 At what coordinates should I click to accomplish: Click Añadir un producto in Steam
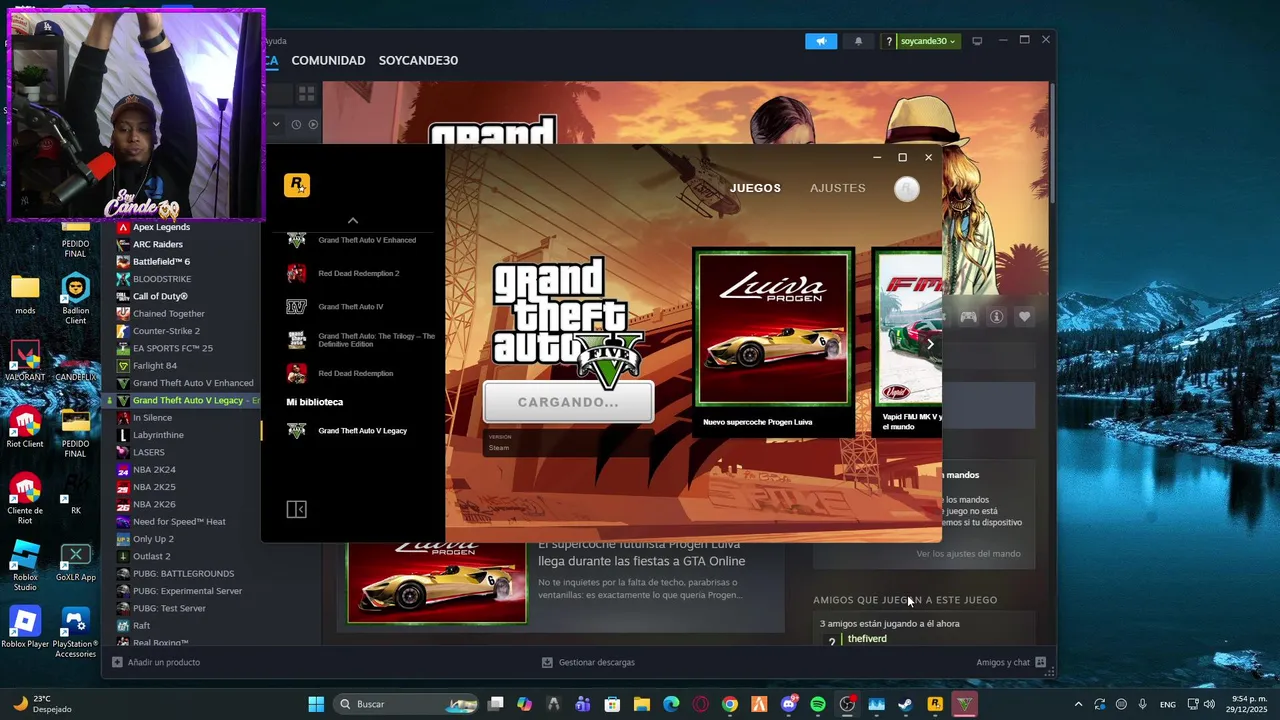pyautogui.click(x=156, y=662)
